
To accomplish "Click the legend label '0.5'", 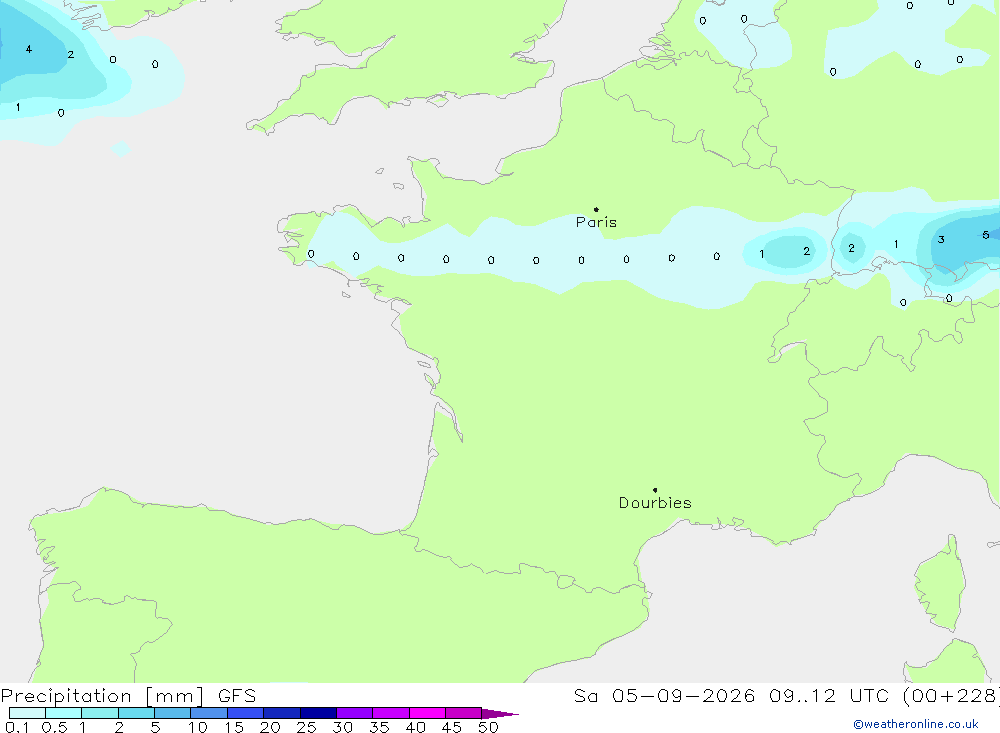I will (x=54, y=727).
